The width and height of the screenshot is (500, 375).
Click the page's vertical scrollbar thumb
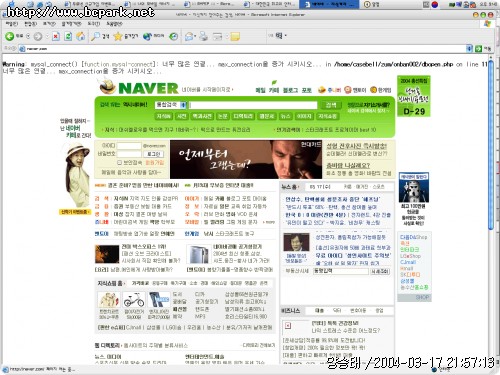pyautogui.click(x=490, y=145)
